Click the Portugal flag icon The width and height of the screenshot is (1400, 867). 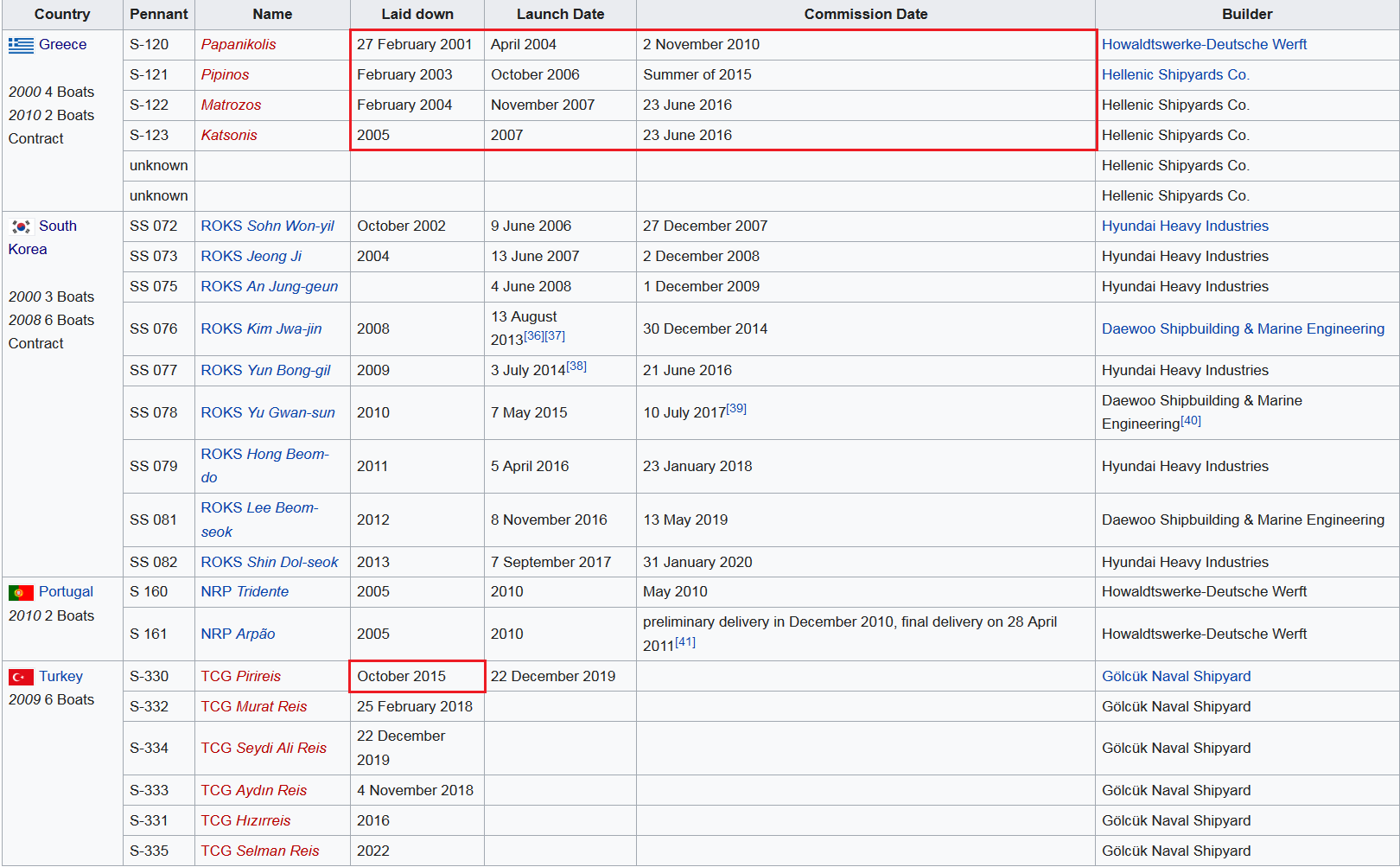(21, 592)
